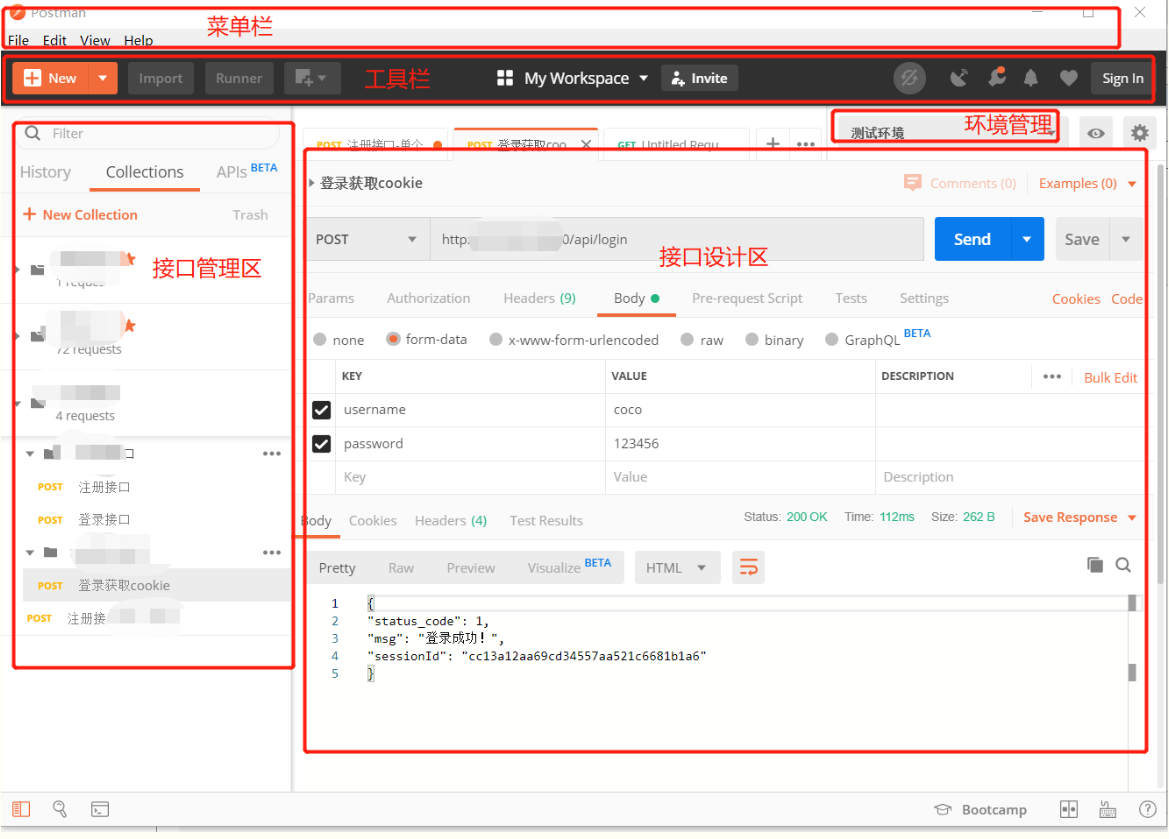This screenshot has width=1169, height=839.
Task: Click the heart icon in header
Action: 1068,78
